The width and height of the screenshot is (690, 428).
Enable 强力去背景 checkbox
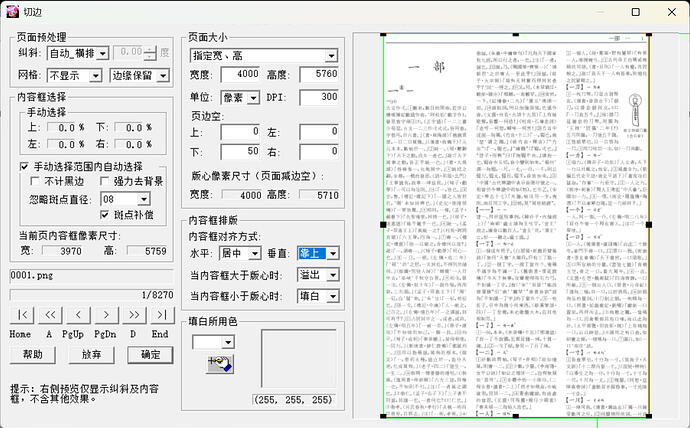point(104,181)
